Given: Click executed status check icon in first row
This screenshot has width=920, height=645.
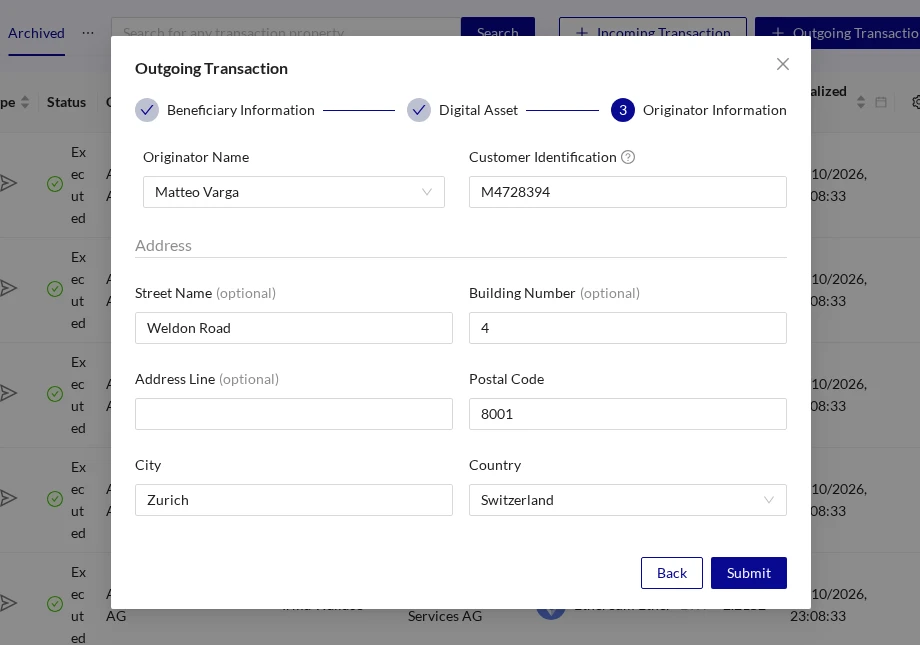Looking at the screenshot, I should coord(55,184).
